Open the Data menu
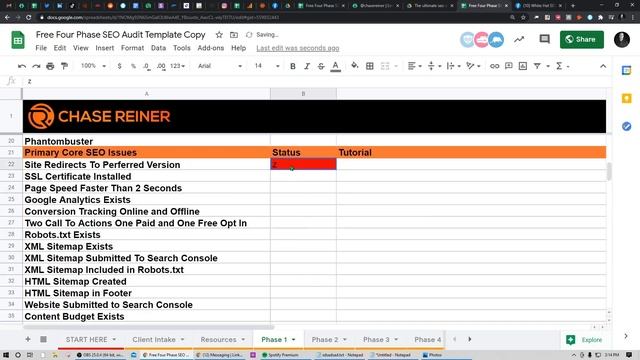Image resolution: width=640 pixels, height=360 pixels. [158, 48]
